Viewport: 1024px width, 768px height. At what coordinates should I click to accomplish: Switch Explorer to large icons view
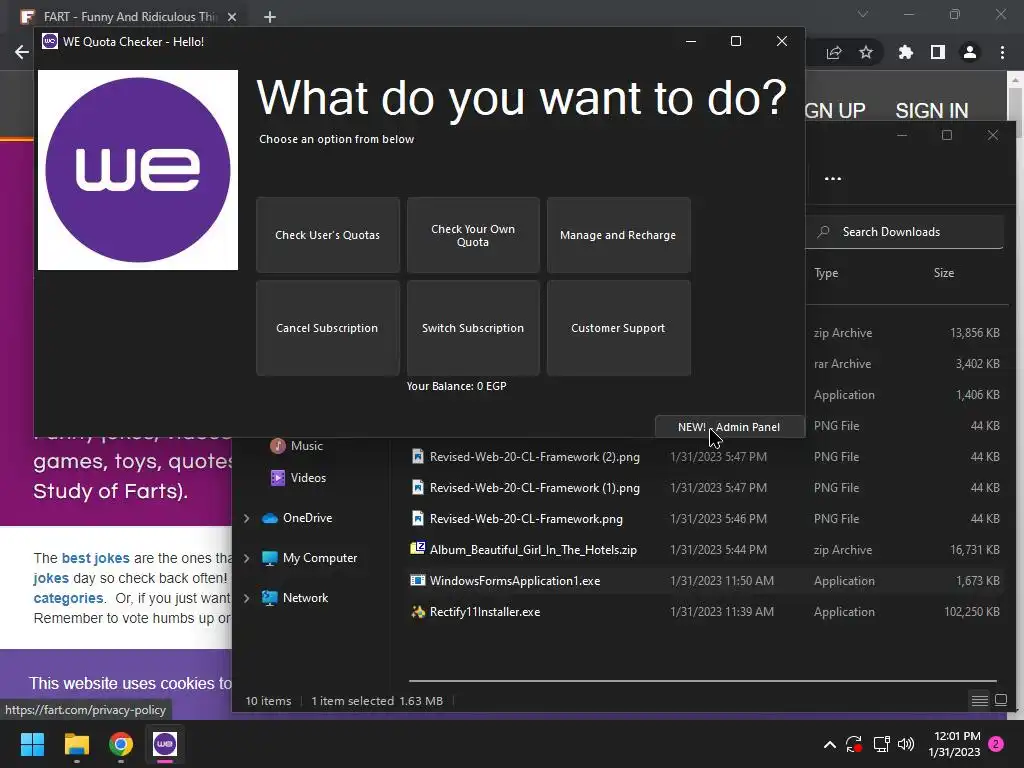click(x=1000, y=701)
